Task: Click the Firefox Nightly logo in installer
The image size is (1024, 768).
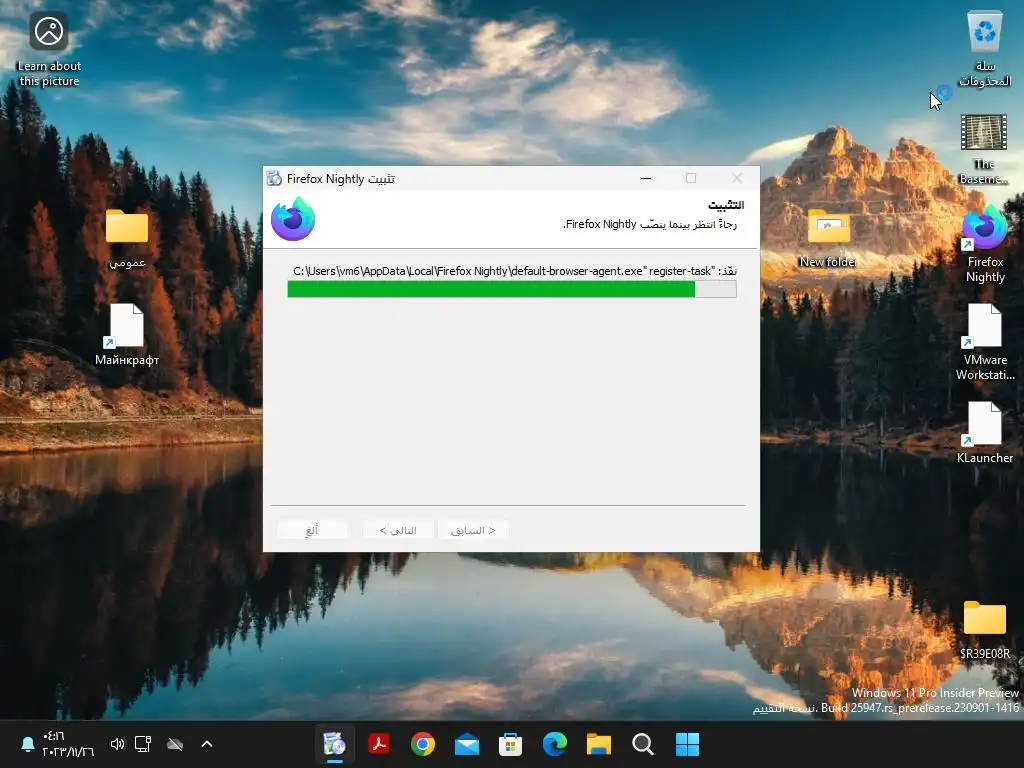Action: point(293,219)
